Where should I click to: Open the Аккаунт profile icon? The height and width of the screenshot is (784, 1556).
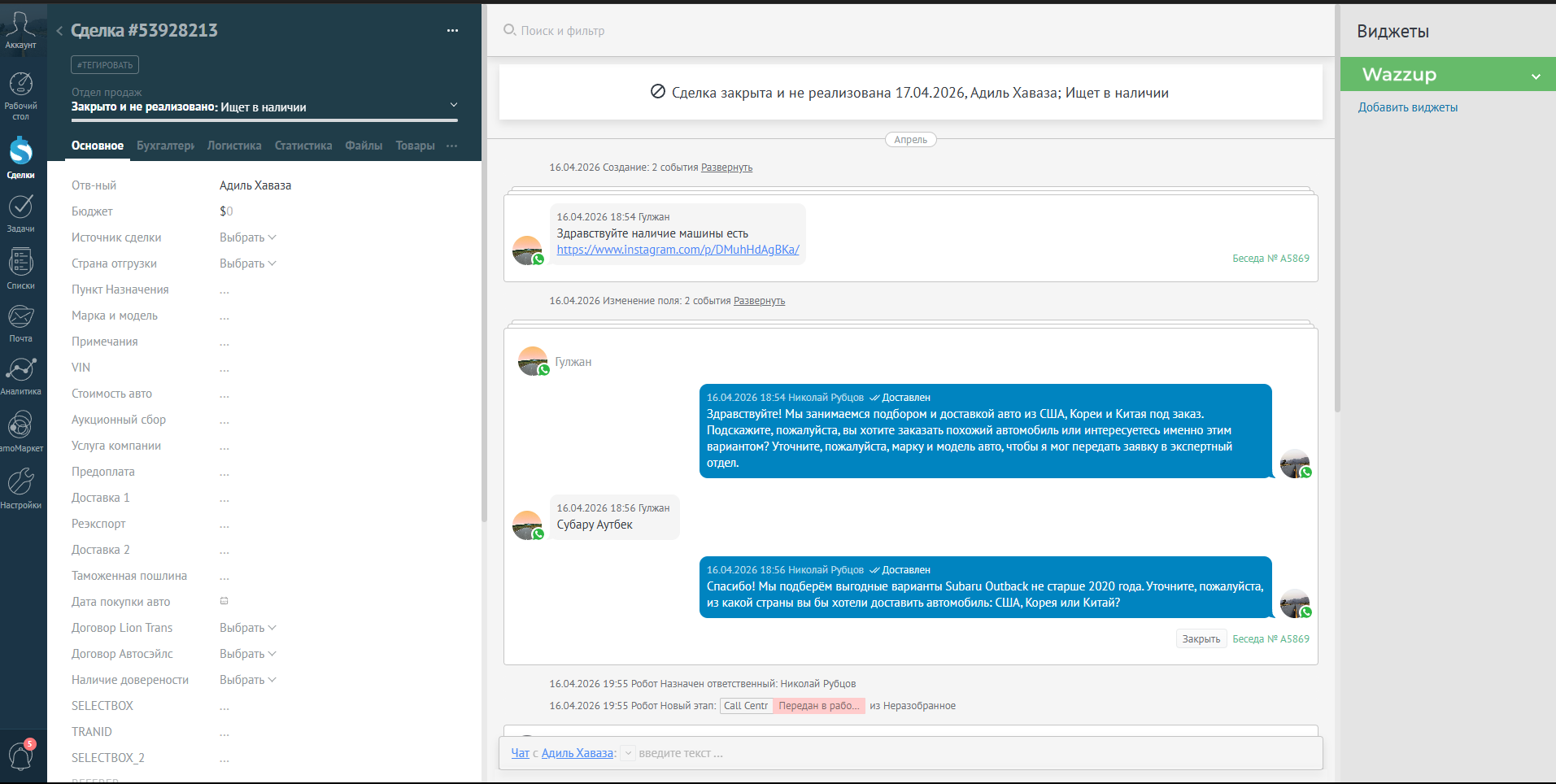20,29
